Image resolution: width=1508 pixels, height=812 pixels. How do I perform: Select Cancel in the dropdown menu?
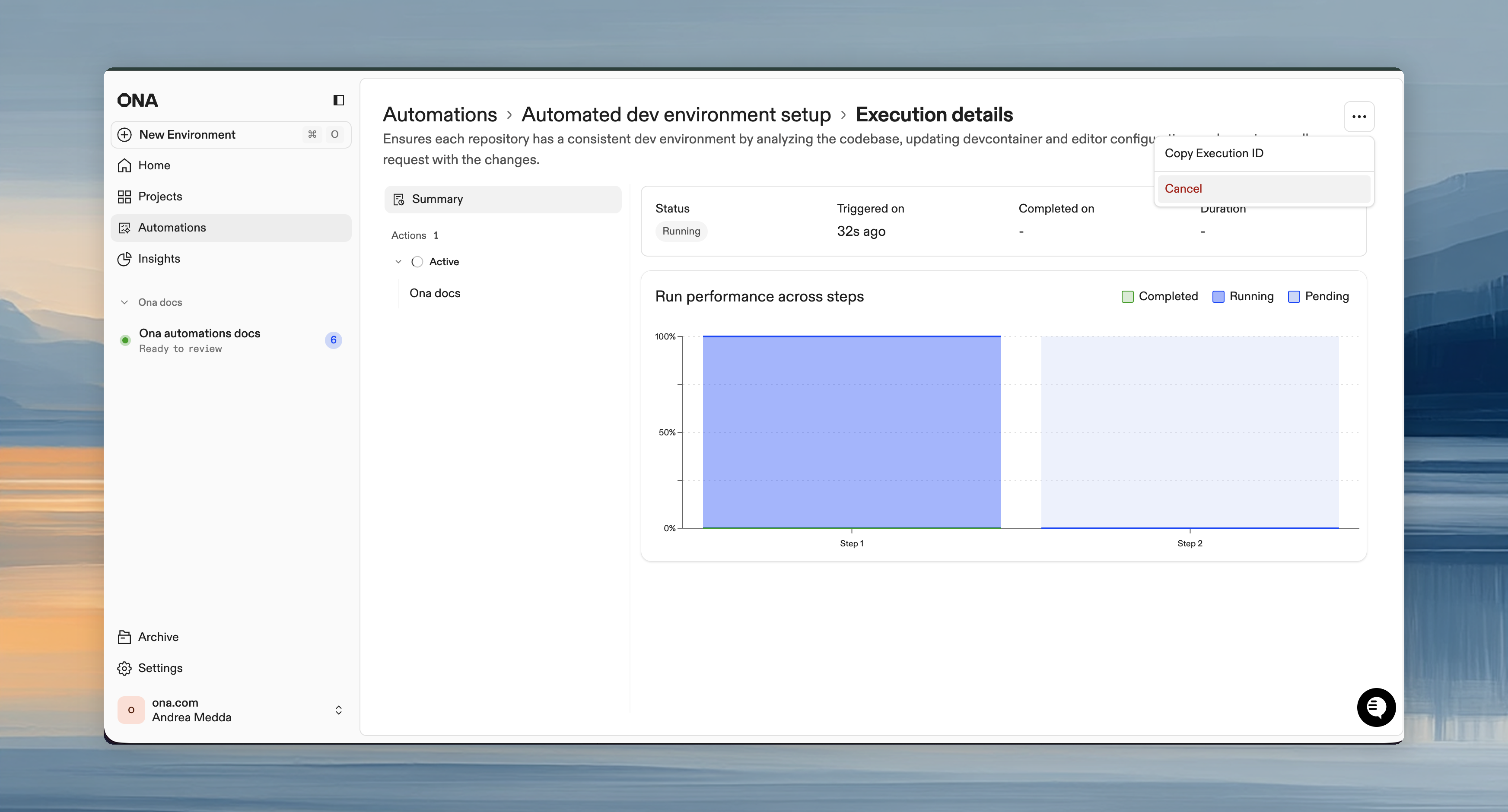1183,188
